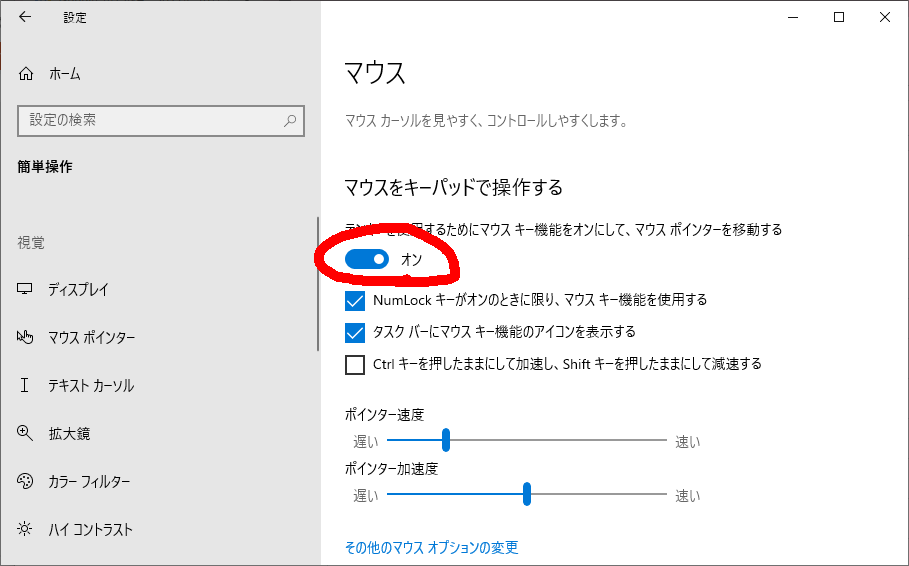Viewport: 909px width, 566px height.
Task: Open ディスプレイ settings page
Action: [x=78, y=290]
